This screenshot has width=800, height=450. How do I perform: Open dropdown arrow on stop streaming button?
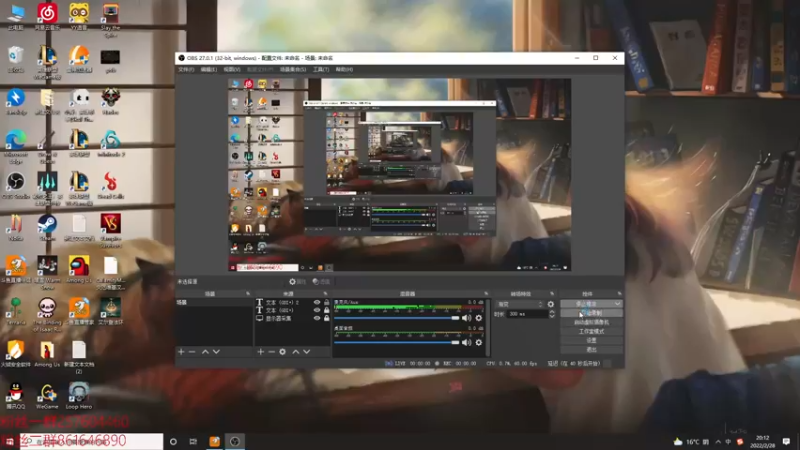(617, 304)
